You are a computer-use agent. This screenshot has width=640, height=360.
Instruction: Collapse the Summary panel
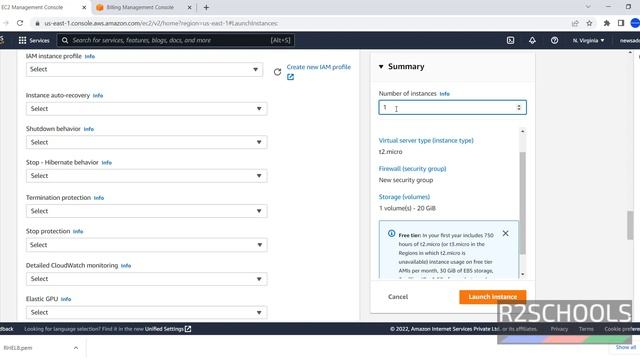click(381, 67)
